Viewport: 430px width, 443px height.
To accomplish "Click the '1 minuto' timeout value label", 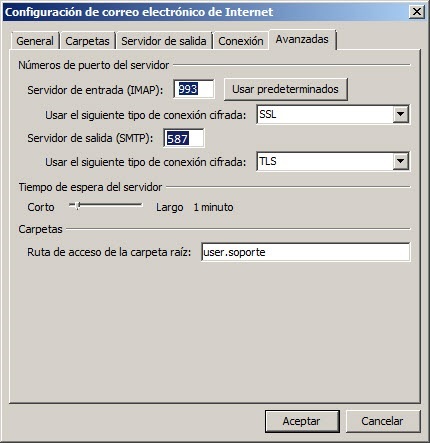I will coord(213,207).
